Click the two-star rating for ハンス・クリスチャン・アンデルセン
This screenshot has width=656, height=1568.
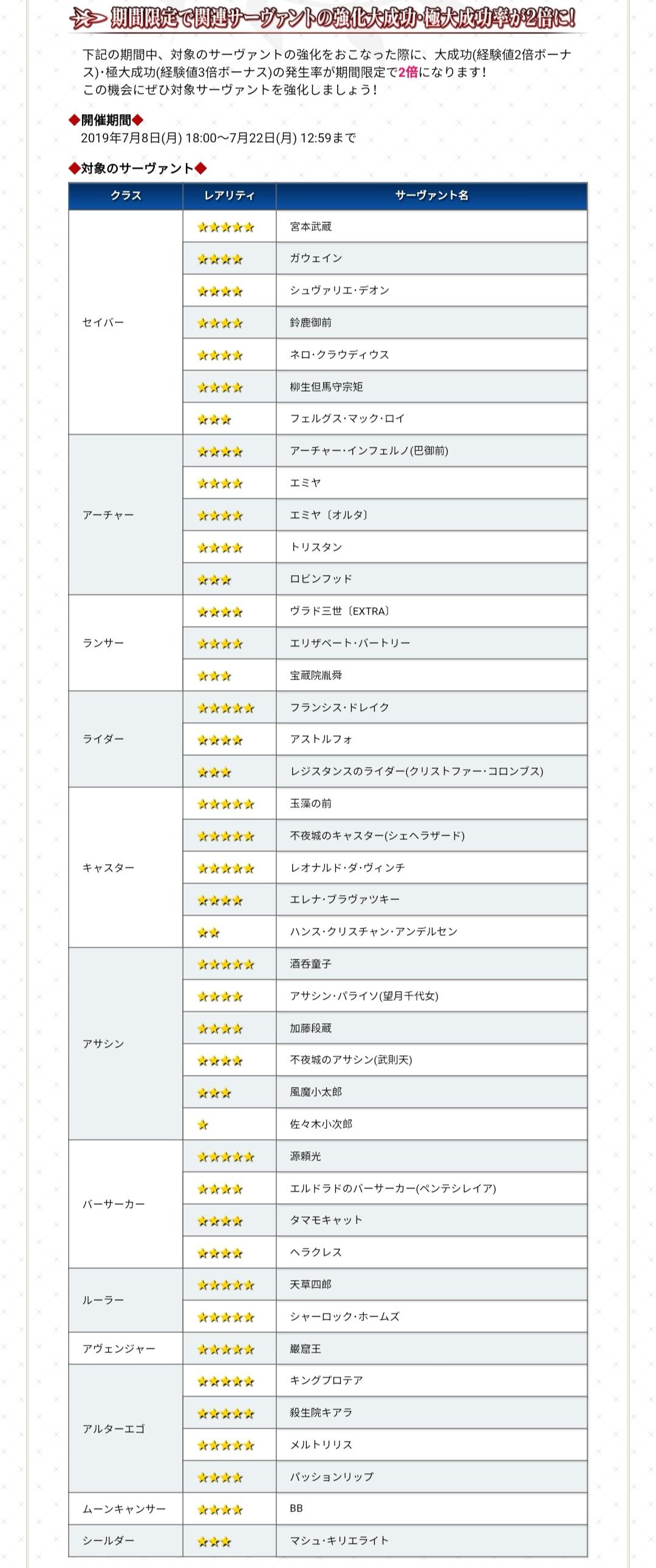(x=208, y=933)
